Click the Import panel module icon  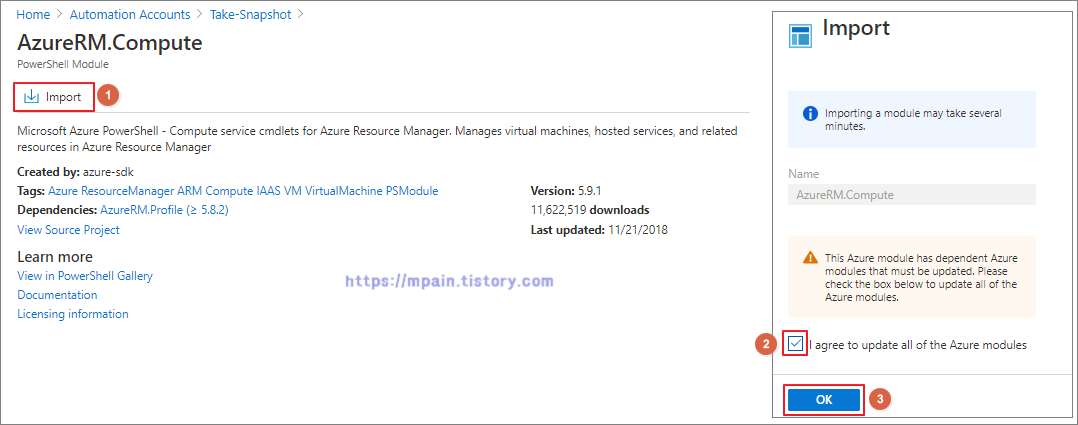click(801, 36)
